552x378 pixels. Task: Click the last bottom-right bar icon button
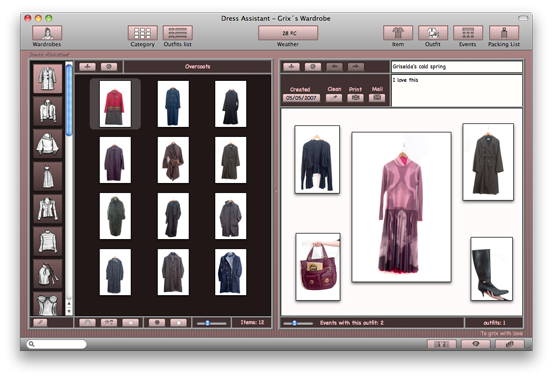[x=510, y=344]
